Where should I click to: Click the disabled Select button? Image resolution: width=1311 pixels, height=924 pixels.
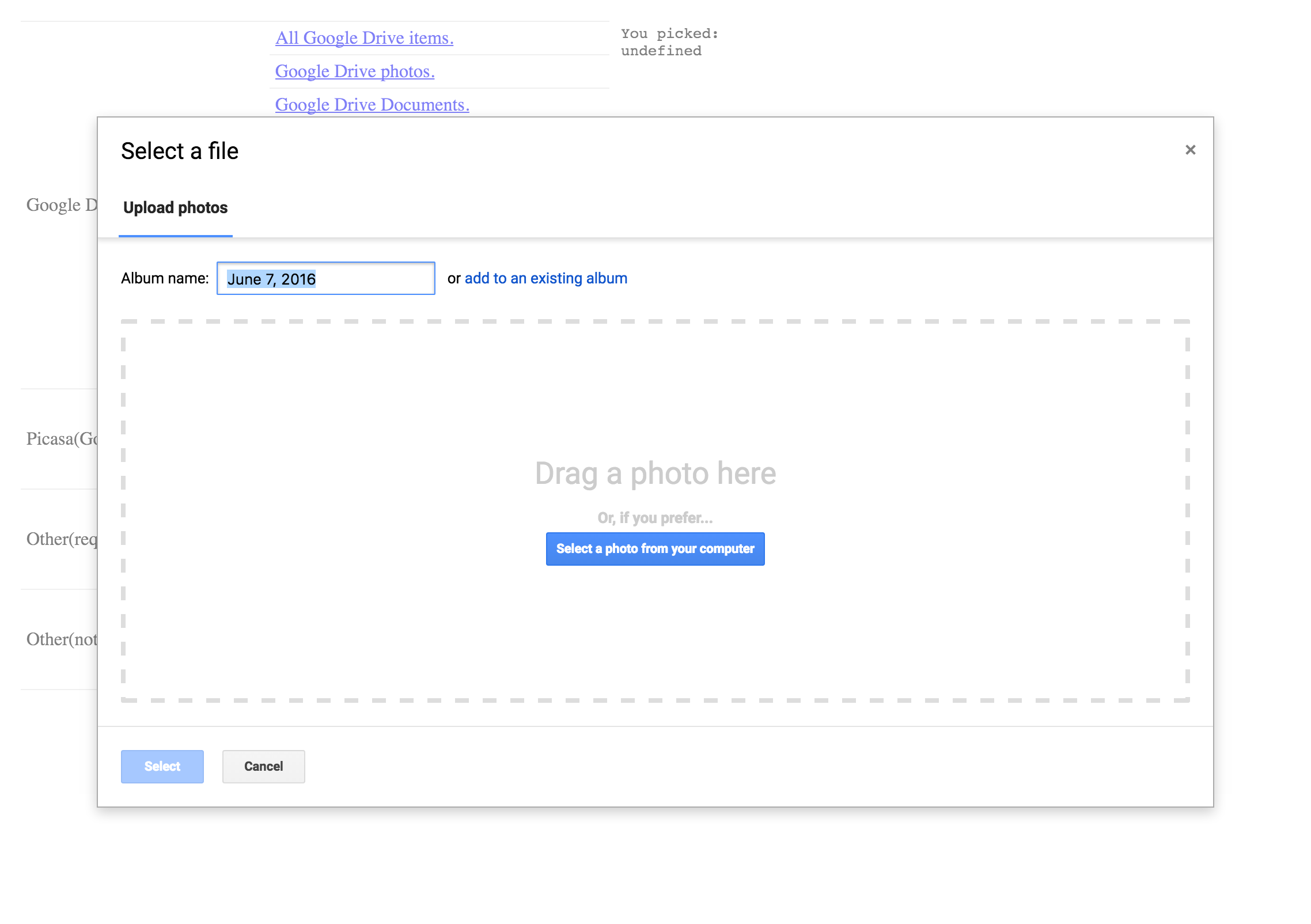click(x=162, y=766)
